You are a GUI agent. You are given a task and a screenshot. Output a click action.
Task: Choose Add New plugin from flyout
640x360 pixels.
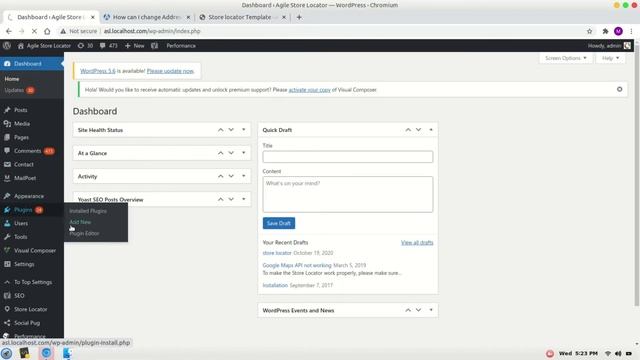click(x=80, y=222)
